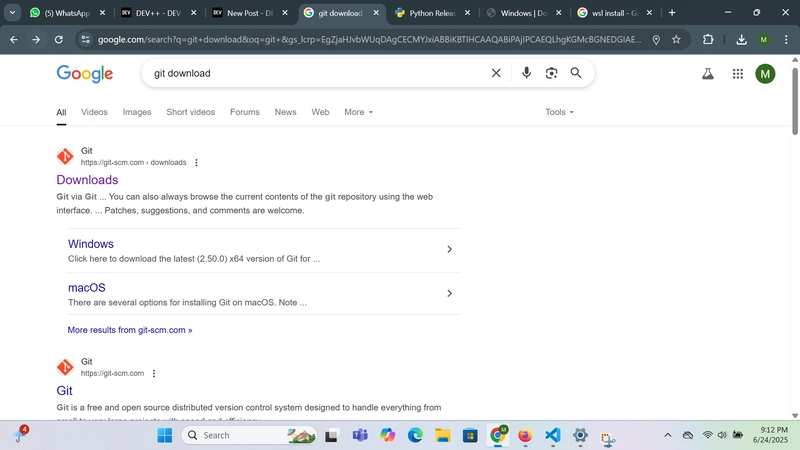Switch to the DEV++ tab
800x450 pixels.
point(158,13)
